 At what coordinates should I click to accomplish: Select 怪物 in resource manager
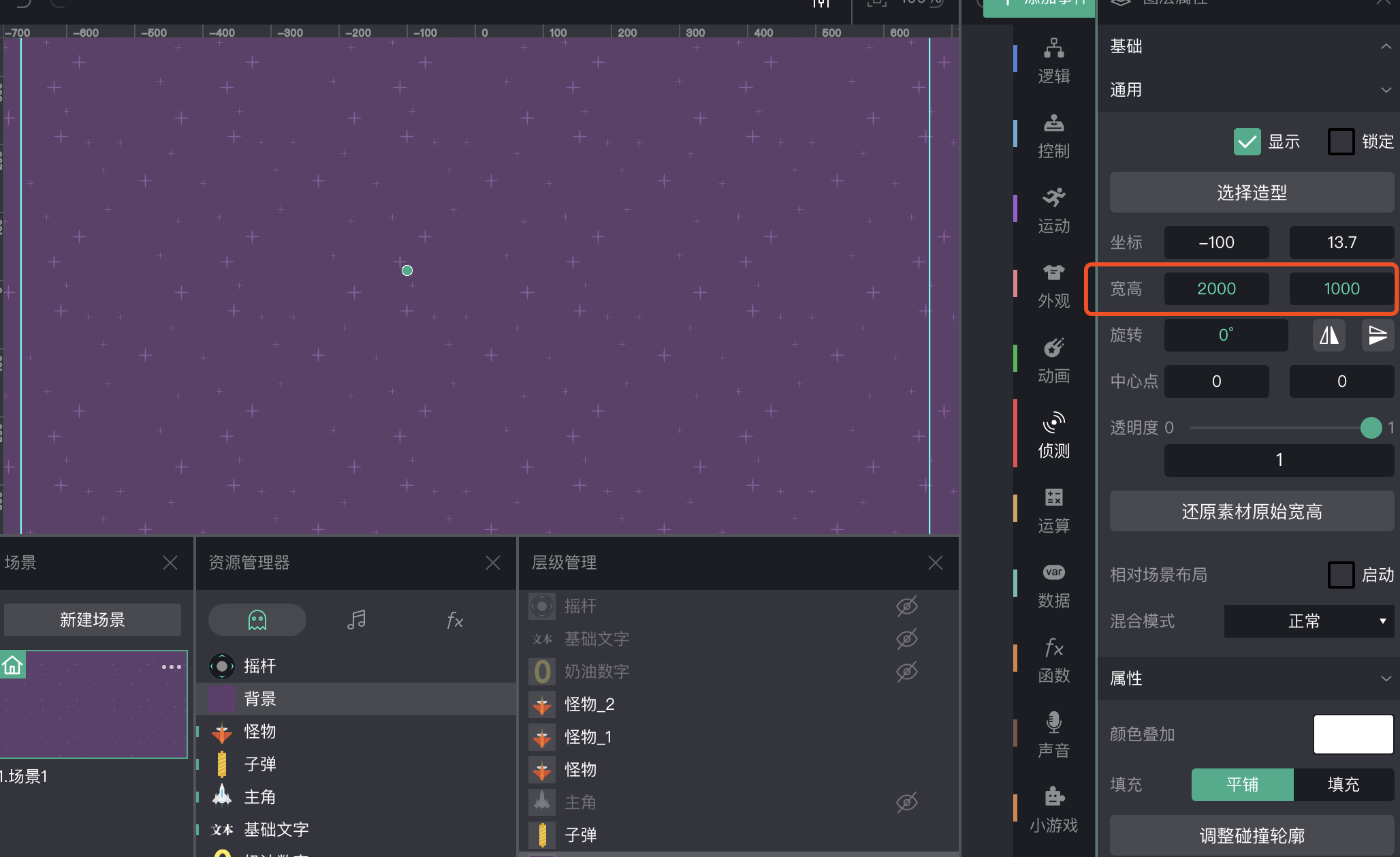[357, 732]
